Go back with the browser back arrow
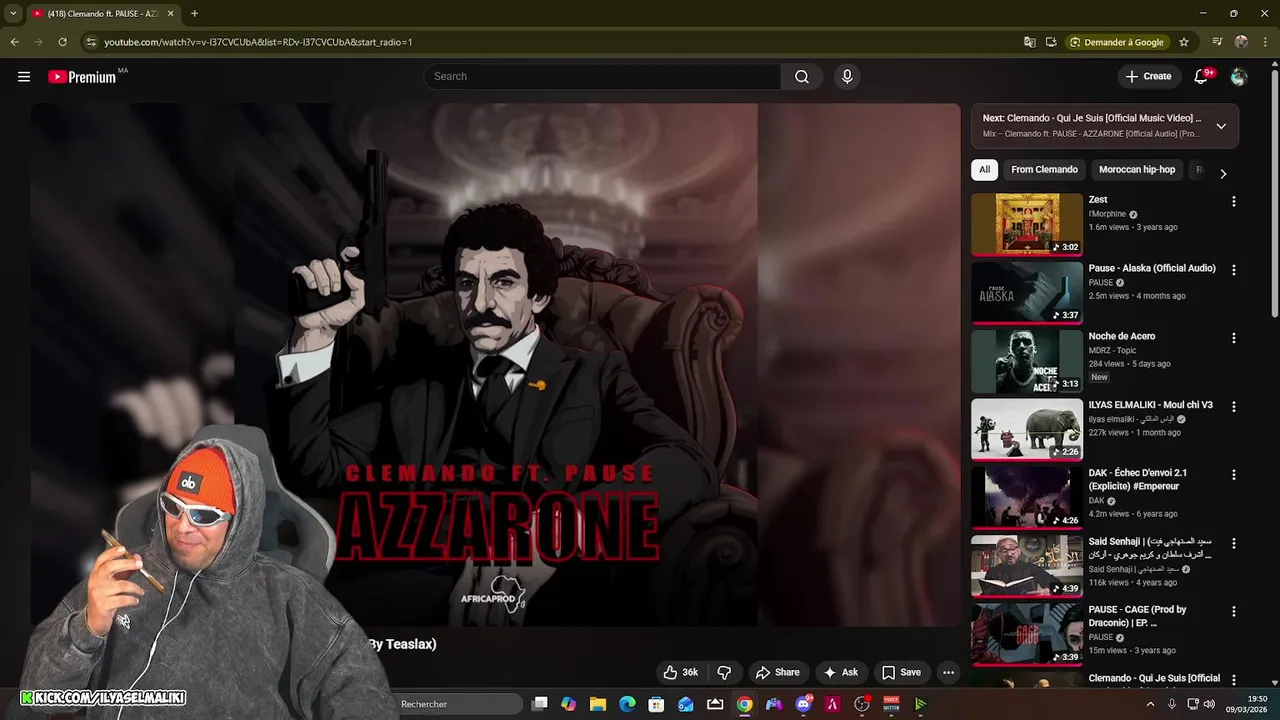Viewport: 1280px width, 720px height. pyautogui.click(x=14, y=42)
